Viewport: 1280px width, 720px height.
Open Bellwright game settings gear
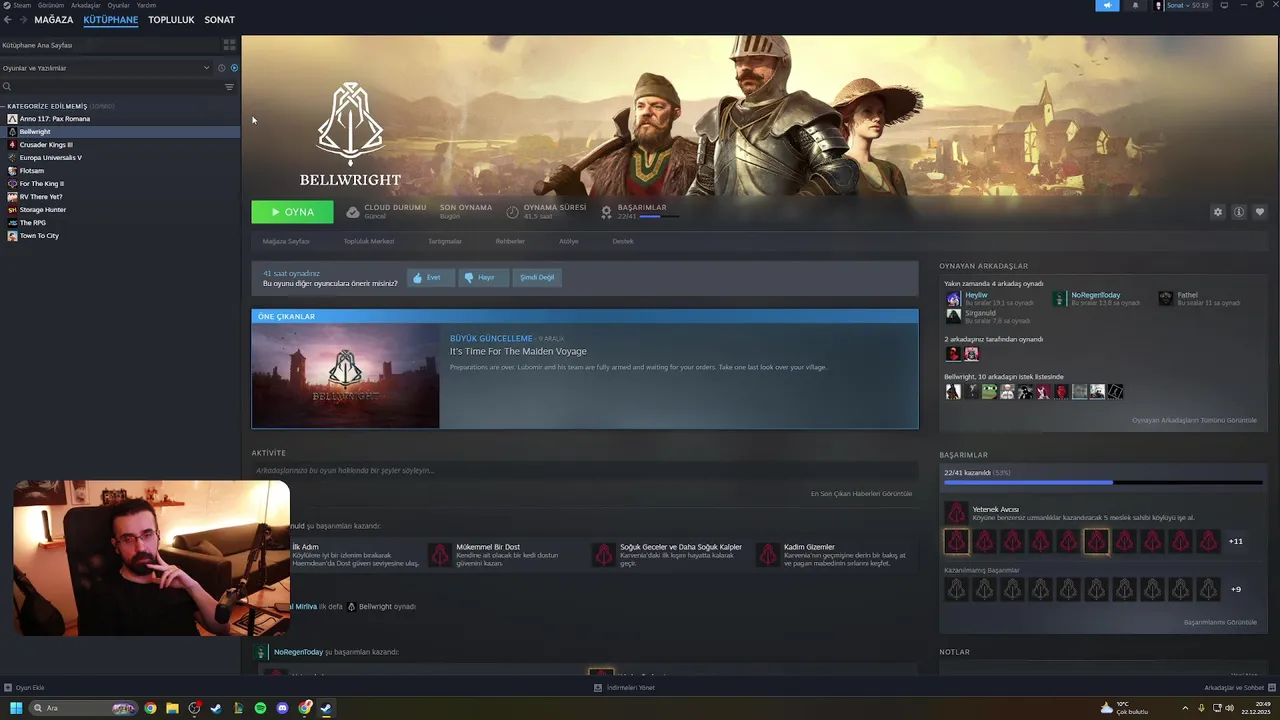[x=1217, y=212]
